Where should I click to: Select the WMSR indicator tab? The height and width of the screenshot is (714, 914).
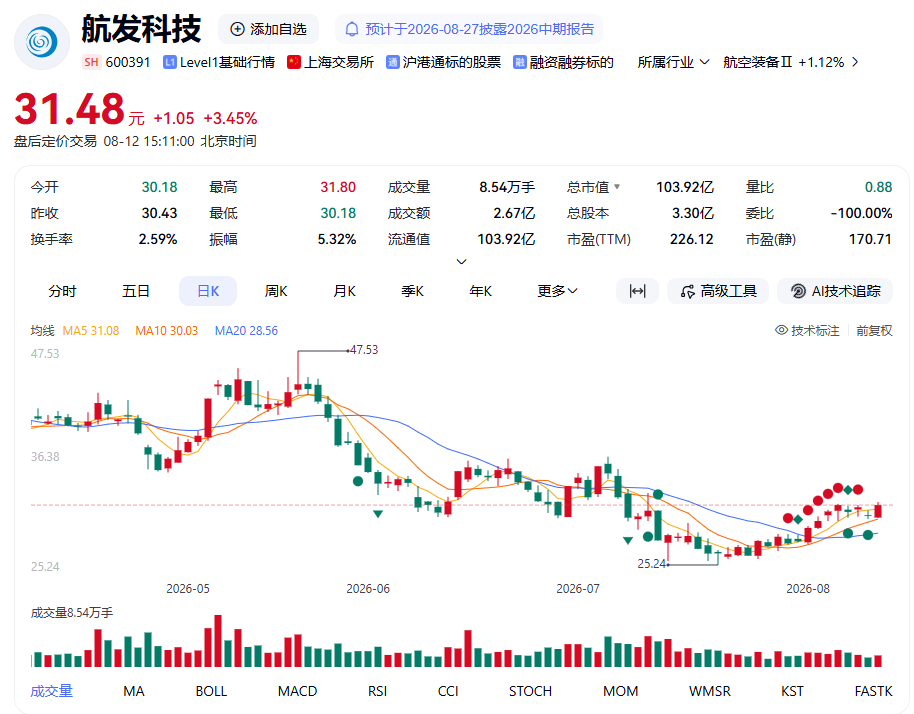[x=709, y=691]
